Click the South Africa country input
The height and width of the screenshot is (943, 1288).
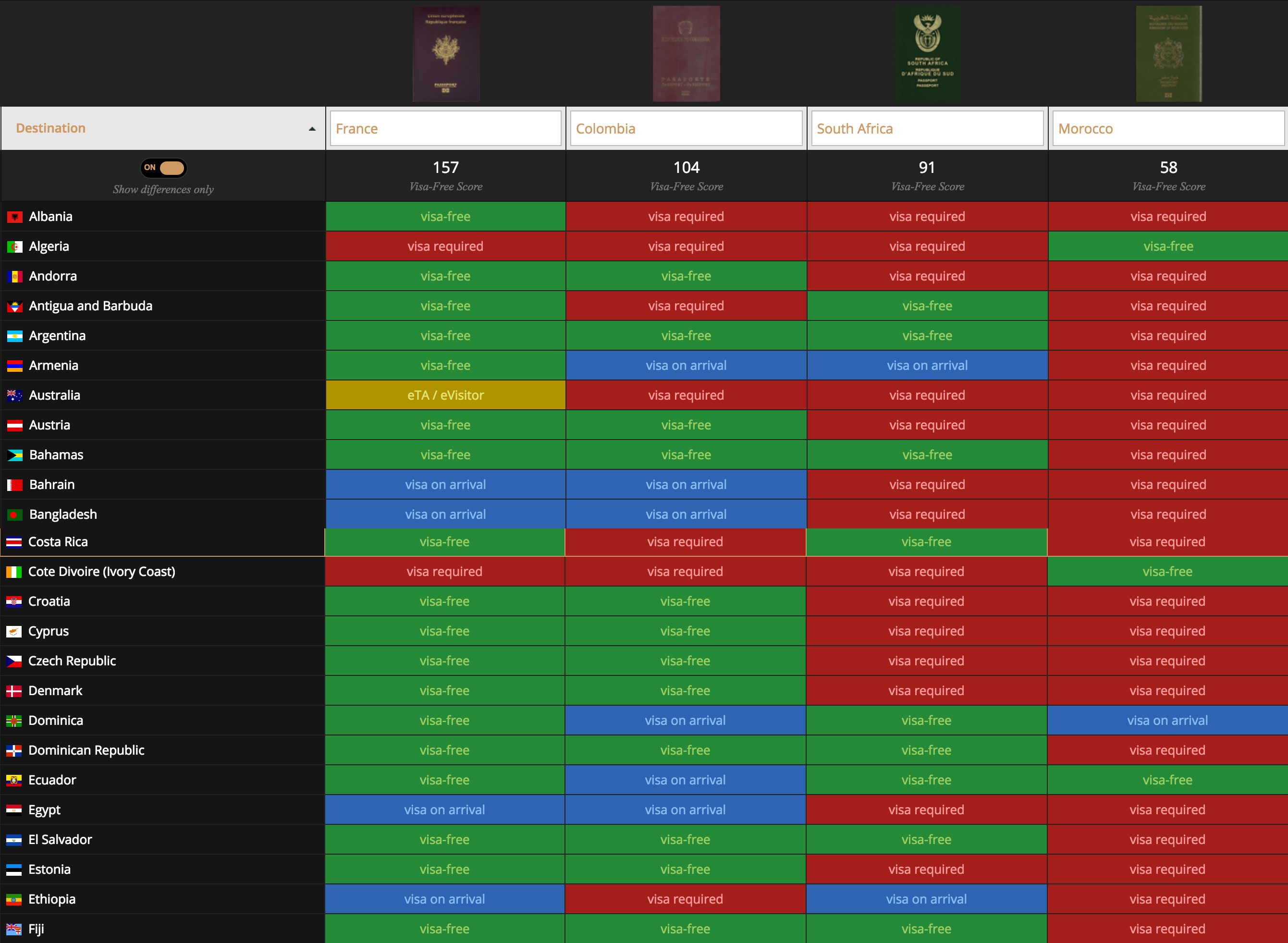point(927,128)
